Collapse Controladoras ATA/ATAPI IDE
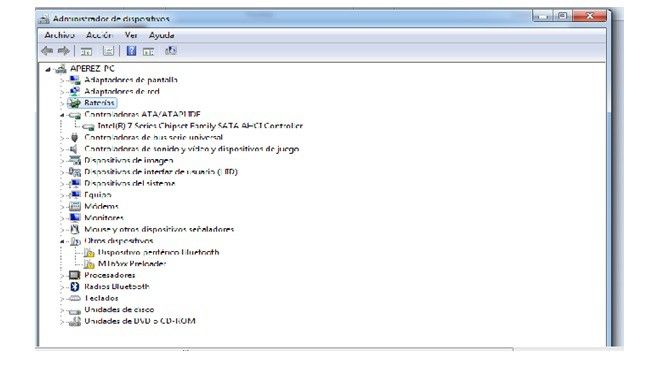Image resolution: width=652 pixels, height=383 pixels. [62, 115]
